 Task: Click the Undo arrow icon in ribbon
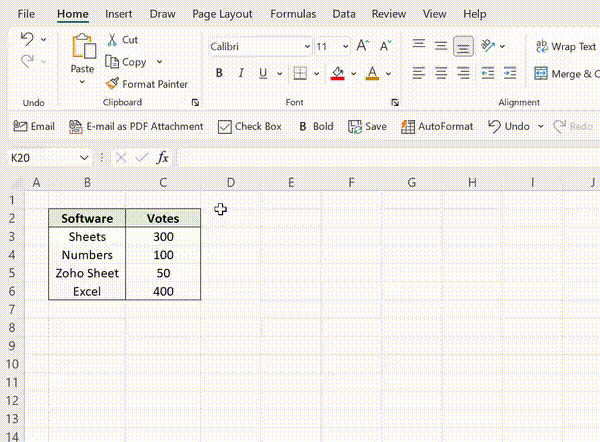pyautogui.click(x=27, y=39)
